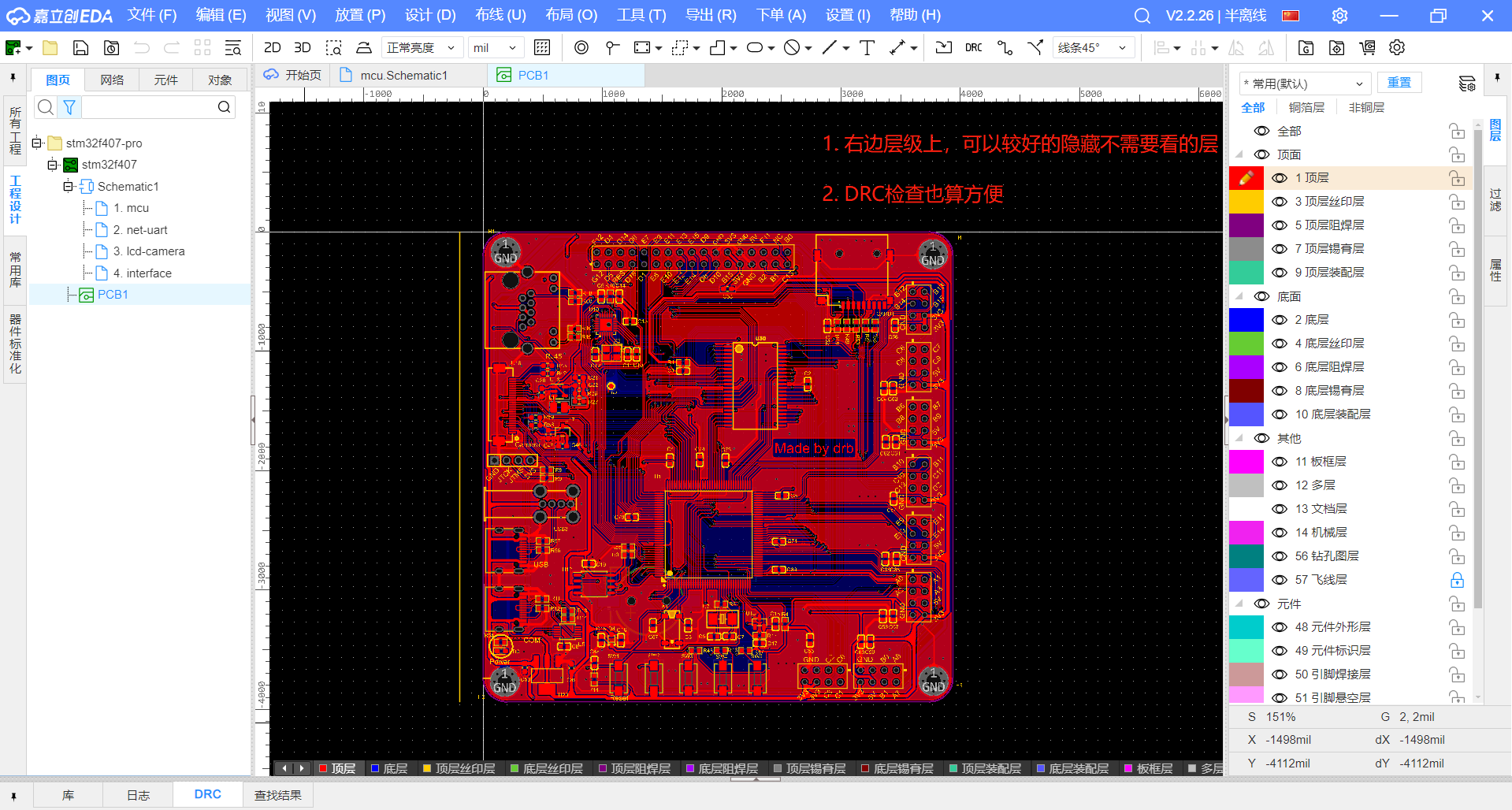Select the dimension measuring tool

tap(897, 48)
